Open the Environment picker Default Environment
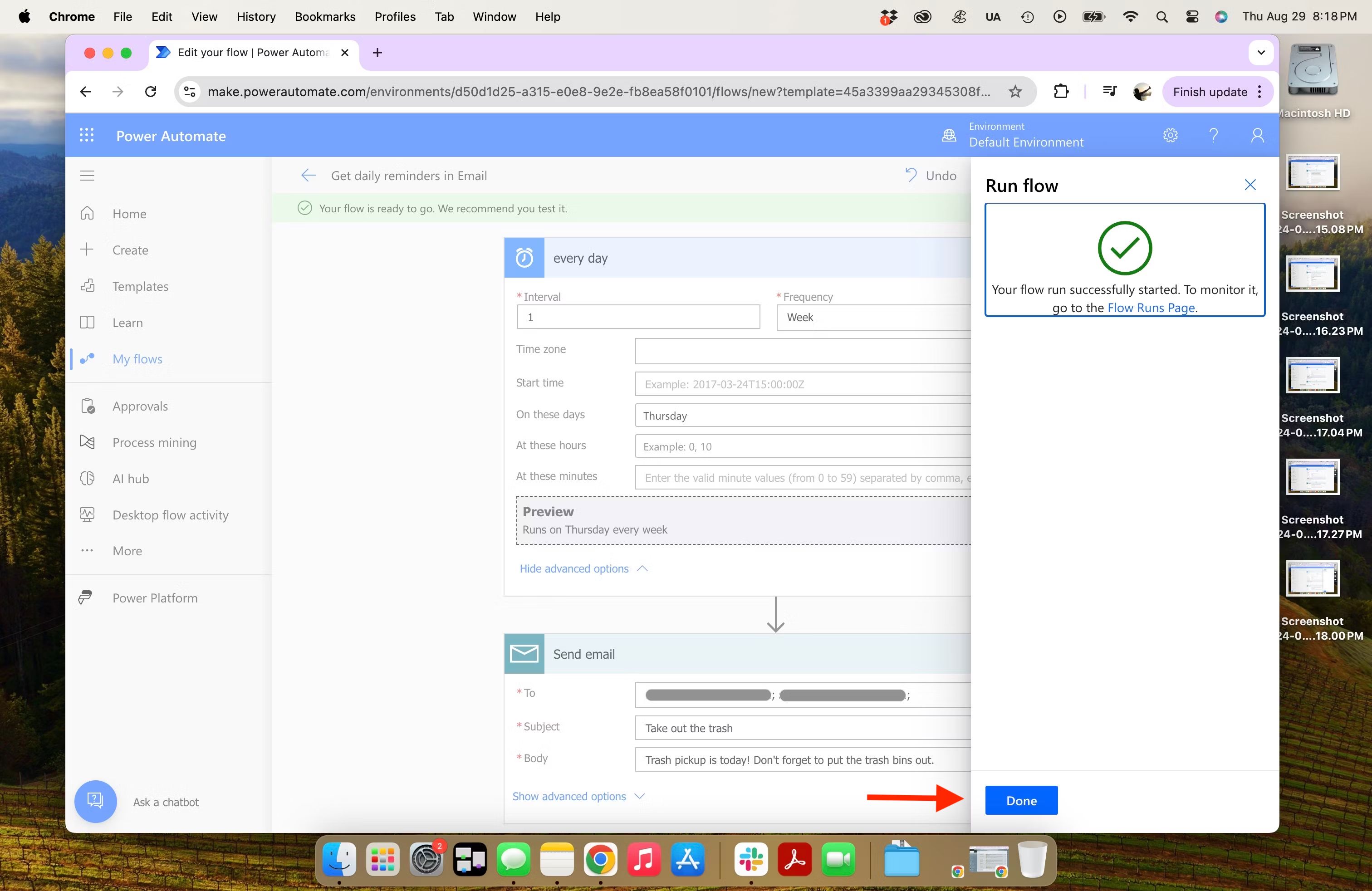The width and height of the screenshot is (1372, 891). 1013,136
